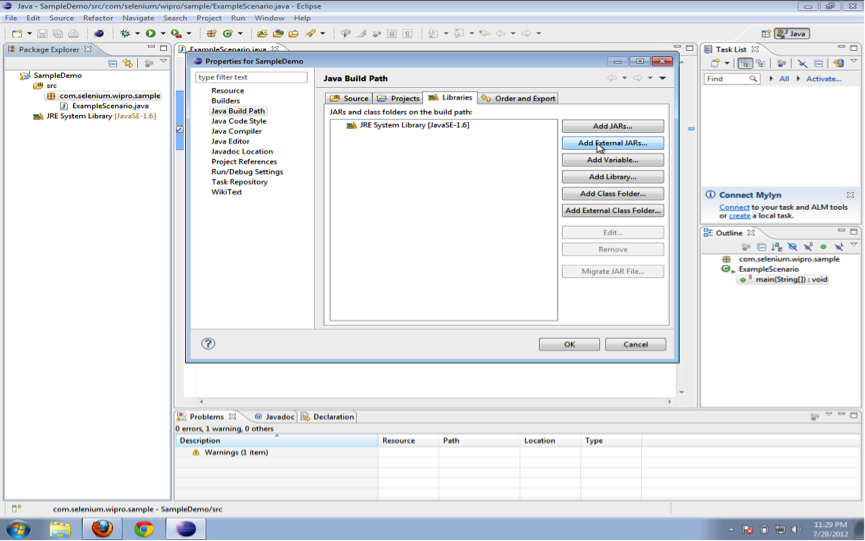This screenshot has width=865, height=541.
Task: Click the Add Class Folder... button
Action: tap(613, 194)
